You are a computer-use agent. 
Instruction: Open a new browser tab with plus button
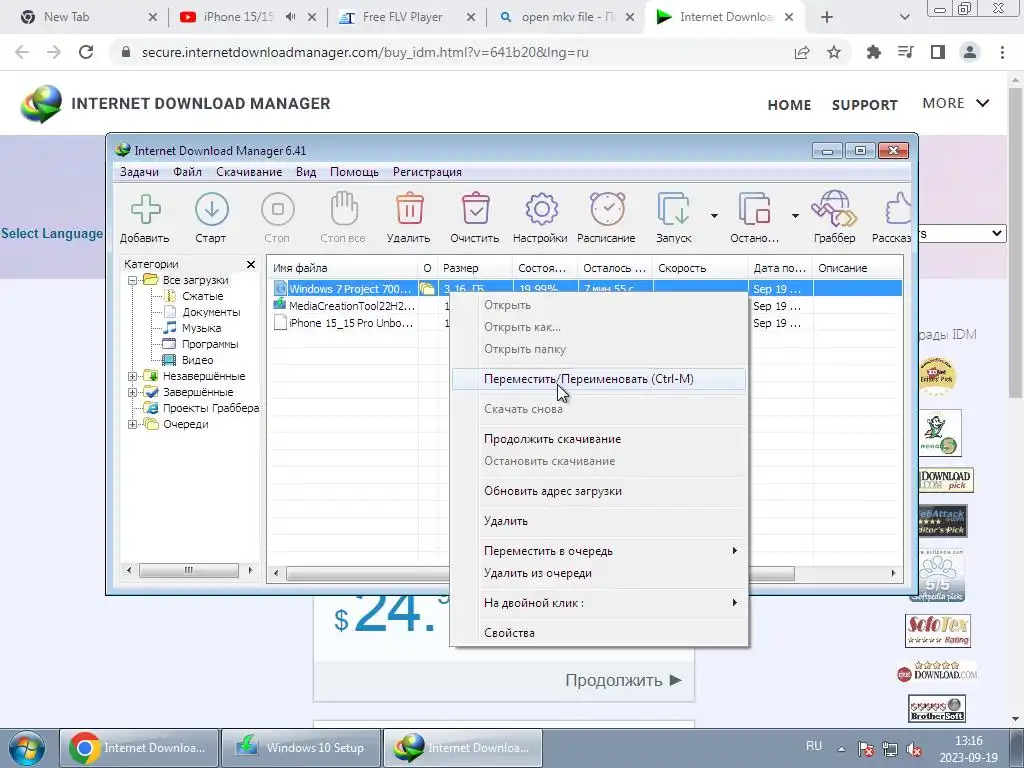coord(827,17)
